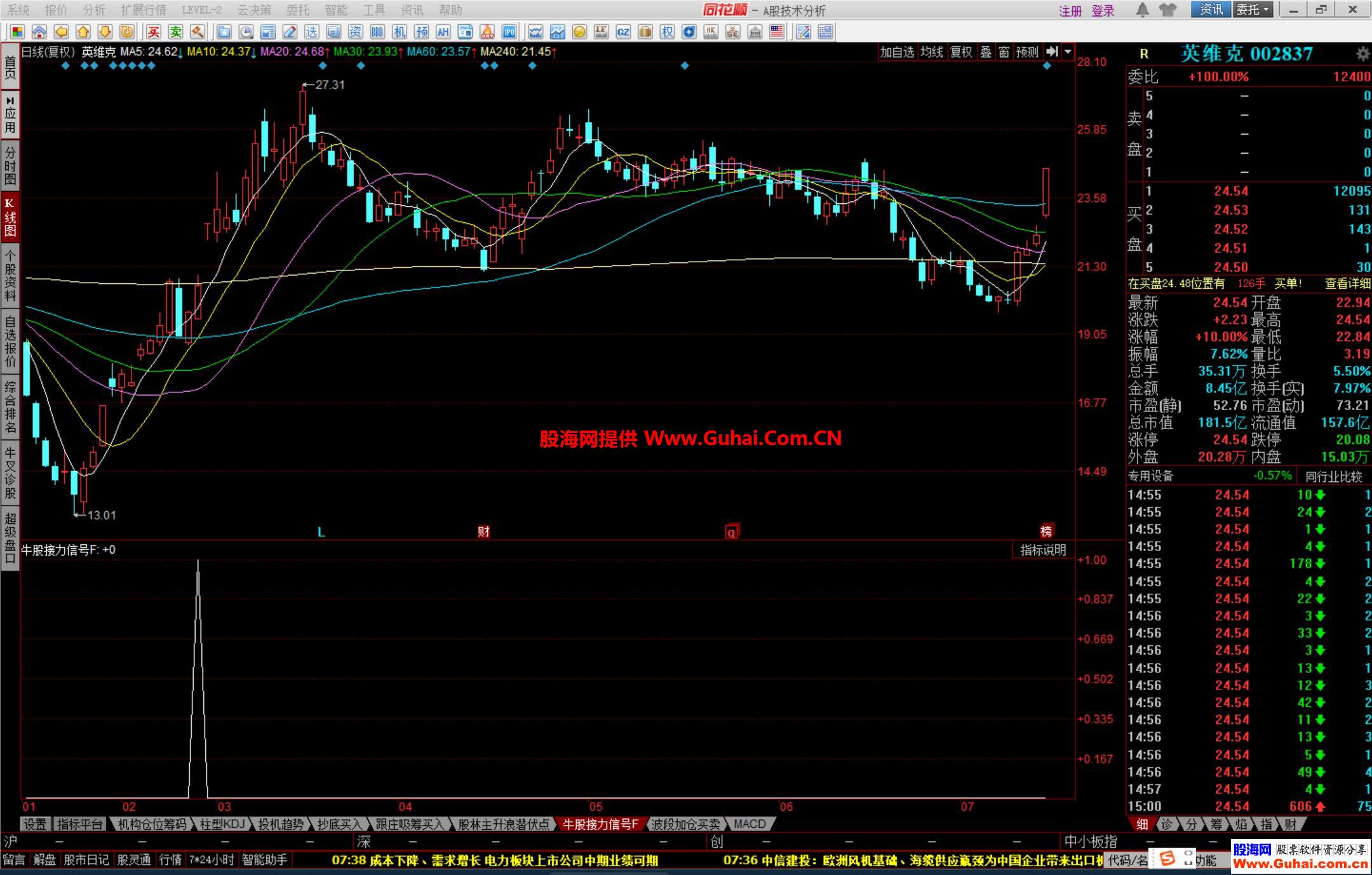Select the 细 detail tab in bottom-right panel
Image resolution: width=1372 pixels, height=875 pixels.
(1142, 824)
